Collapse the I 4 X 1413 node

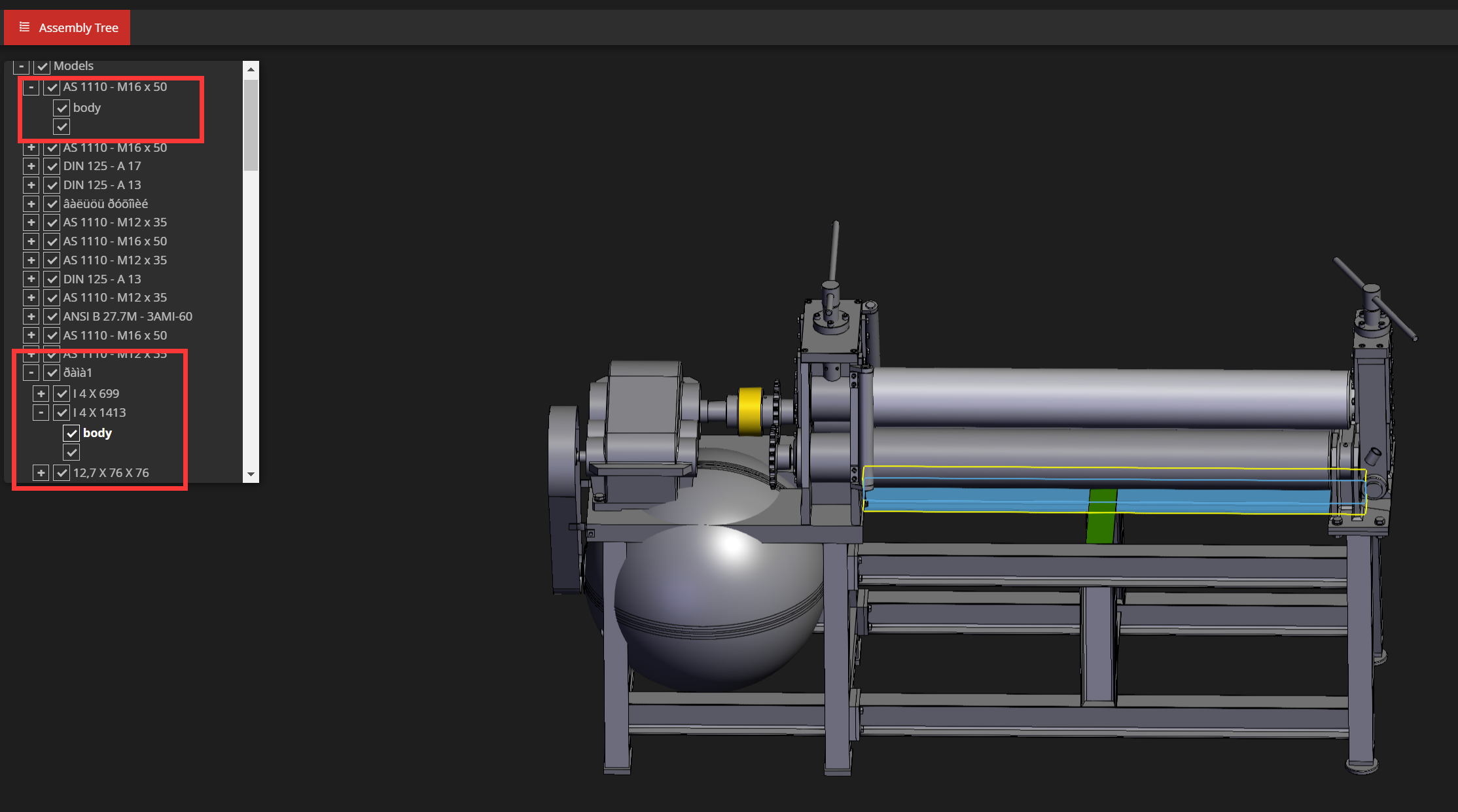tap(40, 412)
